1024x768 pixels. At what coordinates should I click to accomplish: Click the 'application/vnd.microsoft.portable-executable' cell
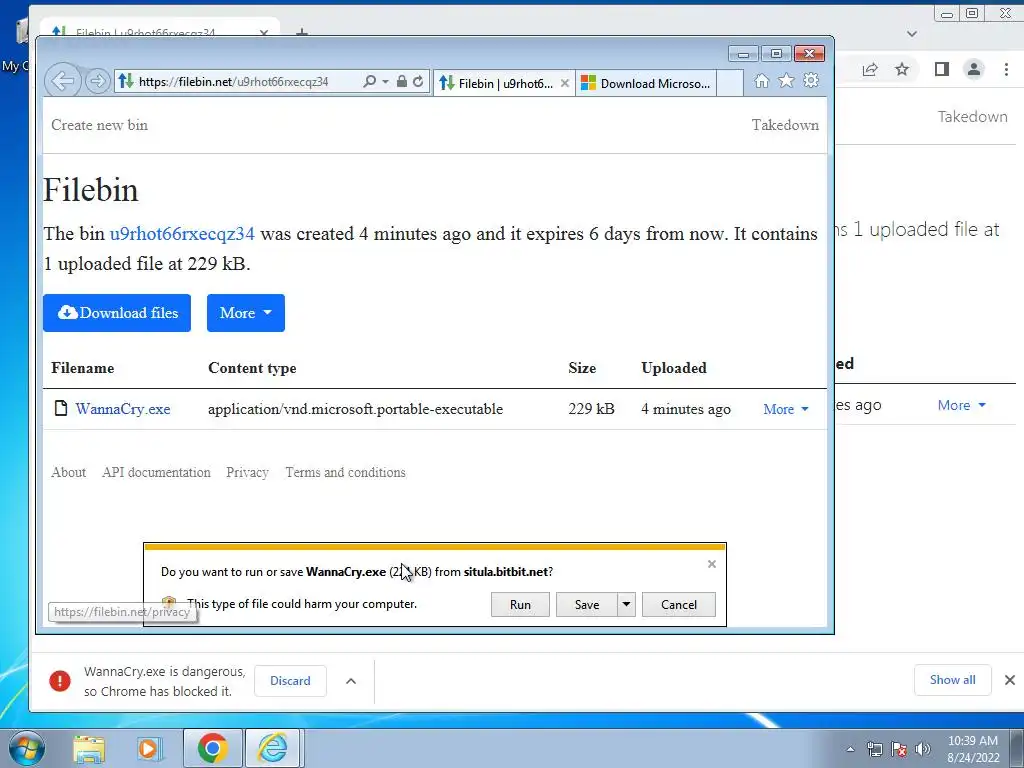coord(355,409)
